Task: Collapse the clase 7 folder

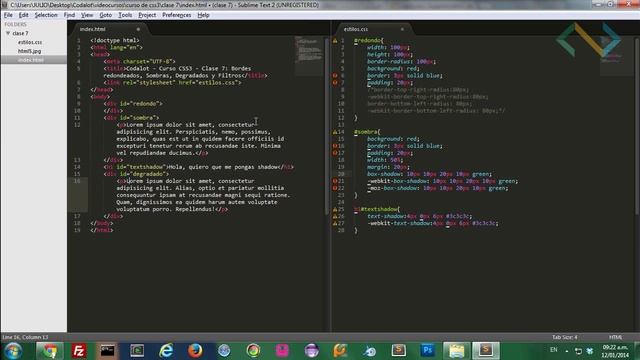Action: tap(8, 33)
